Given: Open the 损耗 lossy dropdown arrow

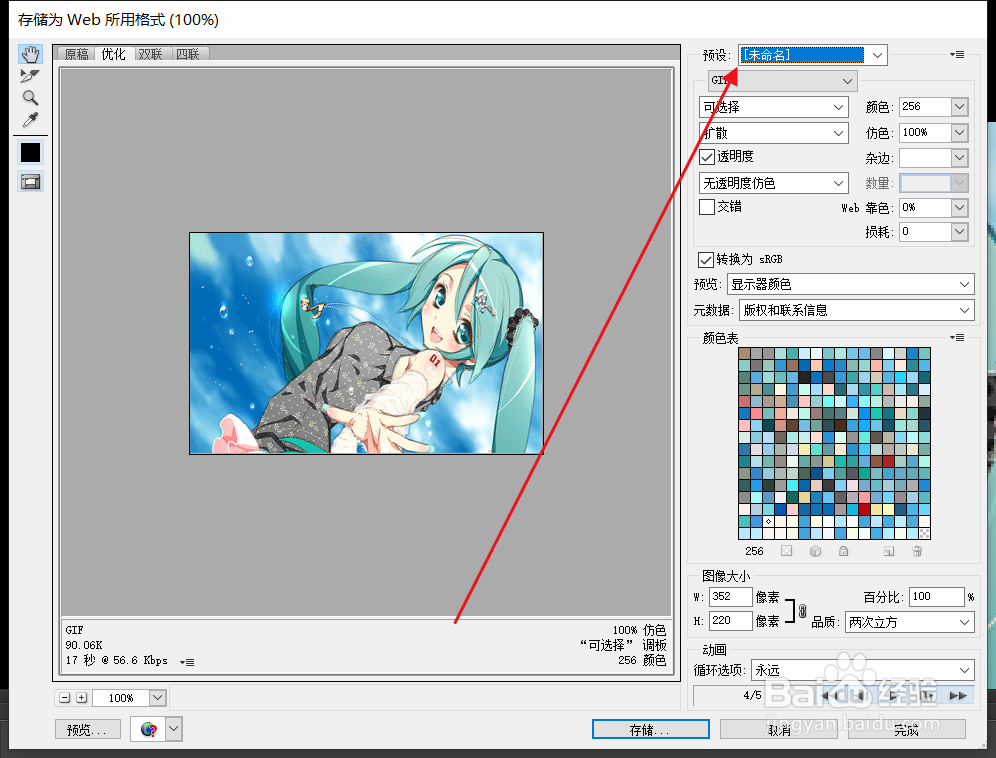Looking at the screenshot, I should click(x=959, y=232).
